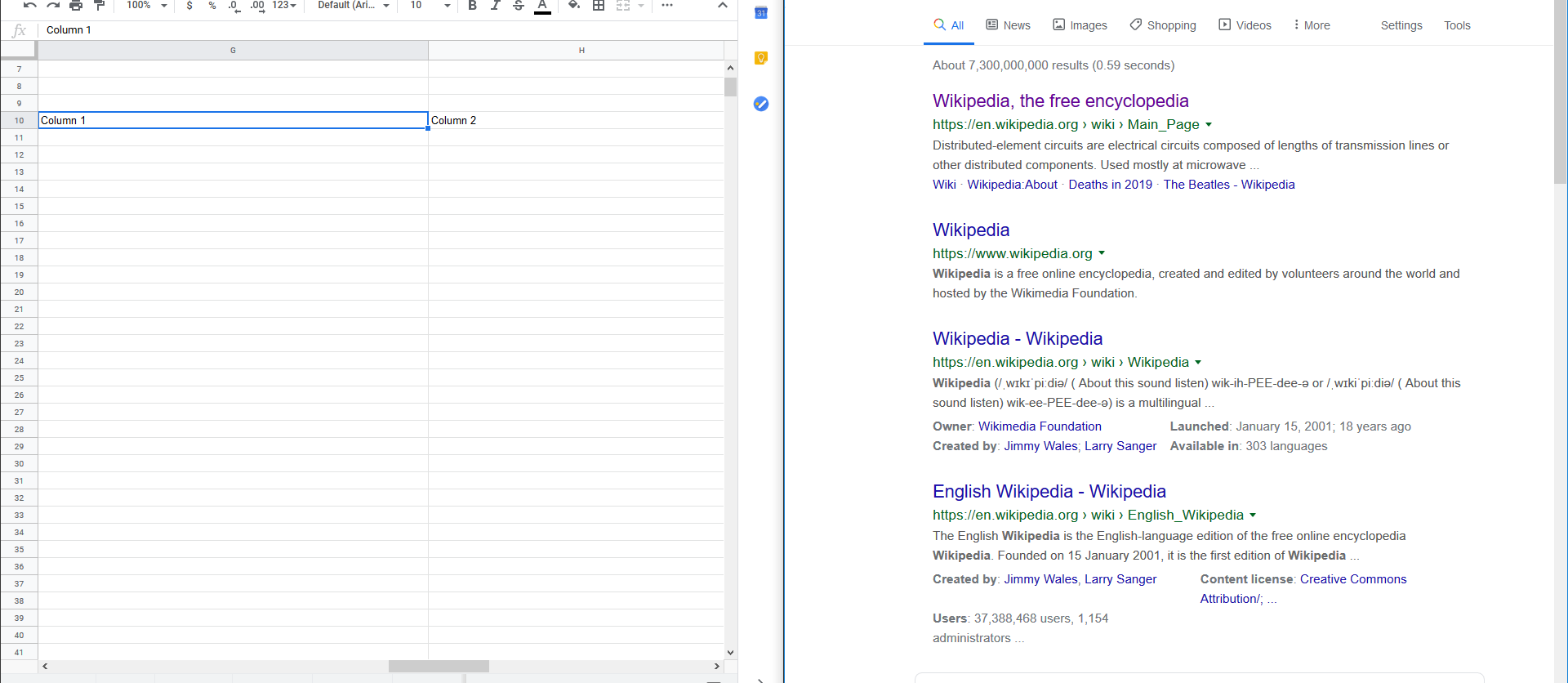Expand options arrow next to English_Wikipedia URL

pos(1253,515)
